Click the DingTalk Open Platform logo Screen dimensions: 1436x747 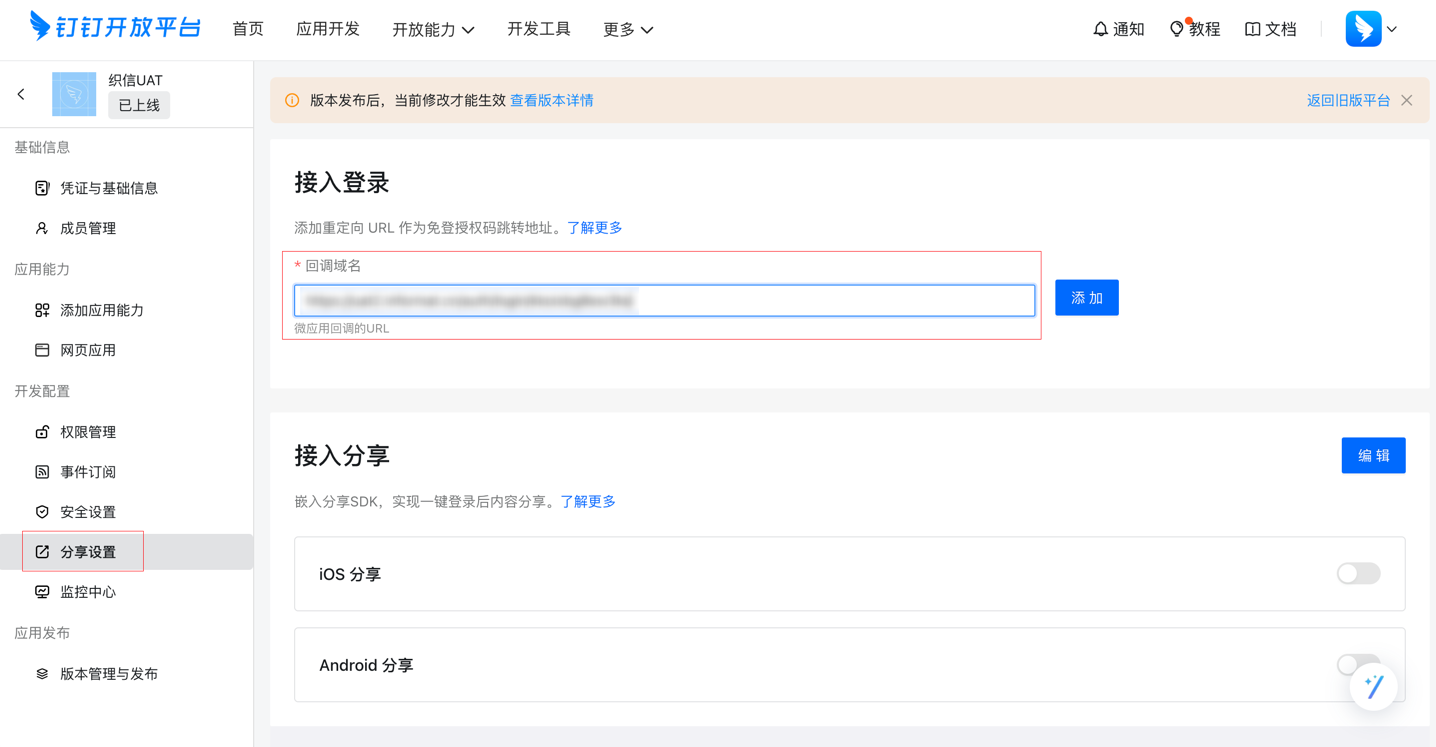[115, 27]
